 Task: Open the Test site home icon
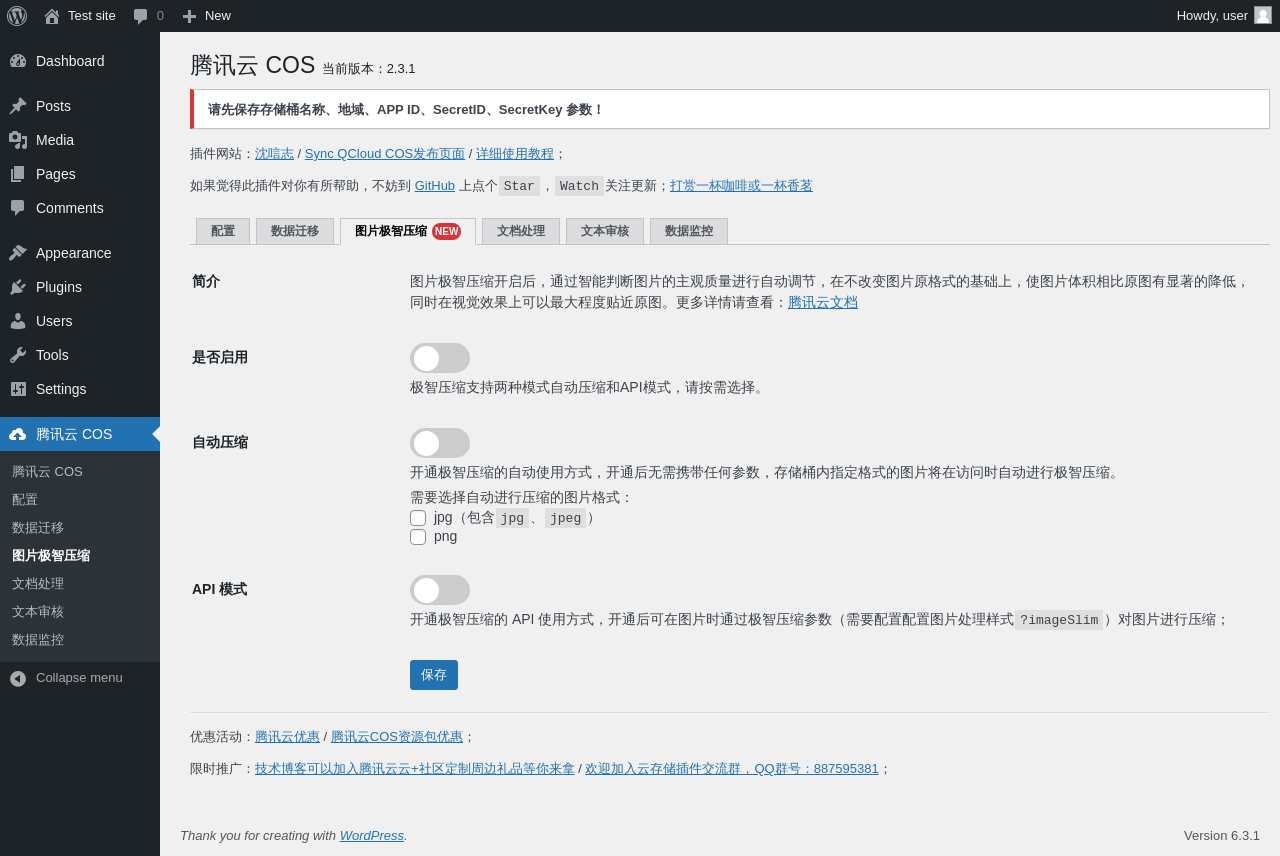pos(52,16)
